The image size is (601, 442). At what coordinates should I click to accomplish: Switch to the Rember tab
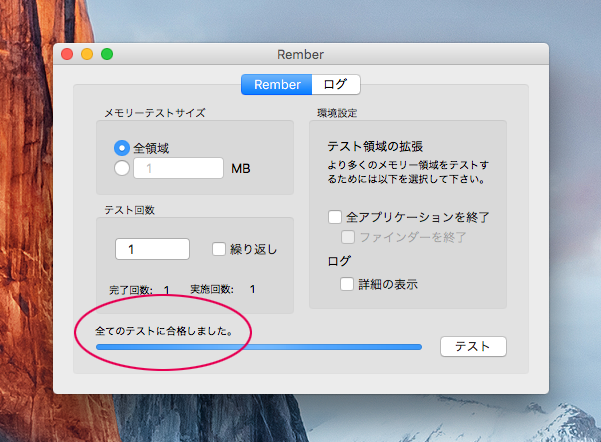tap(277, 84)
